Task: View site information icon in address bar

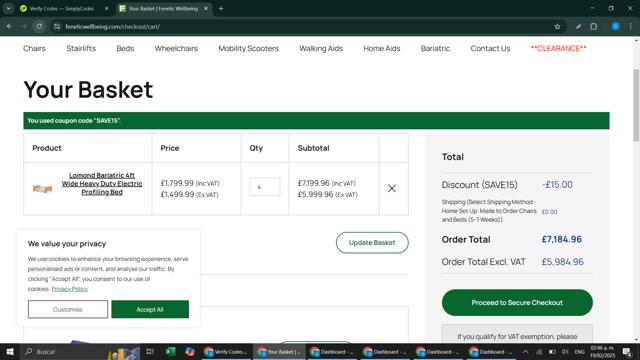Action: click(57, 27)
